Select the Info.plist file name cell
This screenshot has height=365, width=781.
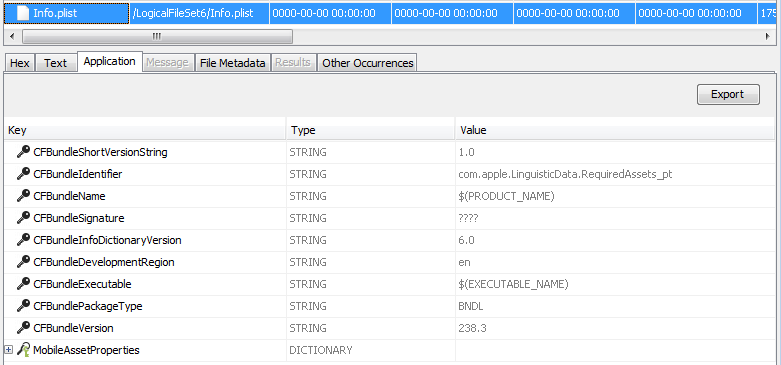[66, 13]
